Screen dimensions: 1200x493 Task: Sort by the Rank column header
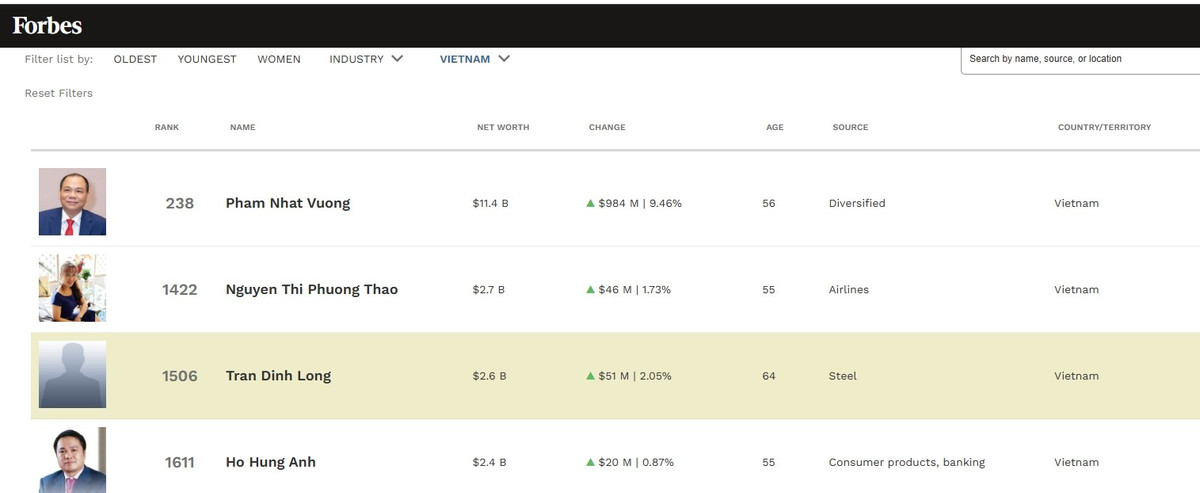coord(166,127)
